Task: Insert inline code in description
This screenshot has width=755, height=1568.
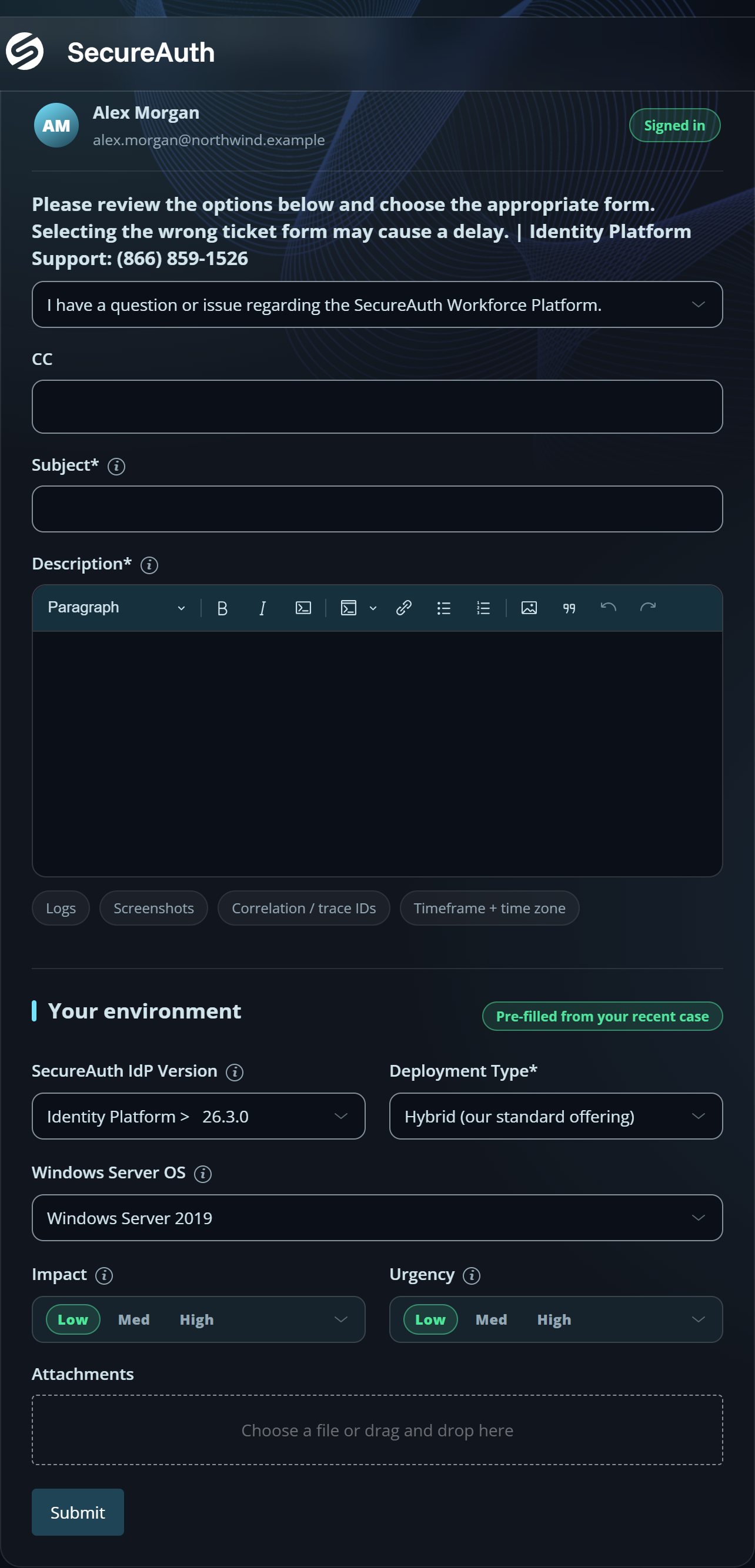Action: point(303,608)
